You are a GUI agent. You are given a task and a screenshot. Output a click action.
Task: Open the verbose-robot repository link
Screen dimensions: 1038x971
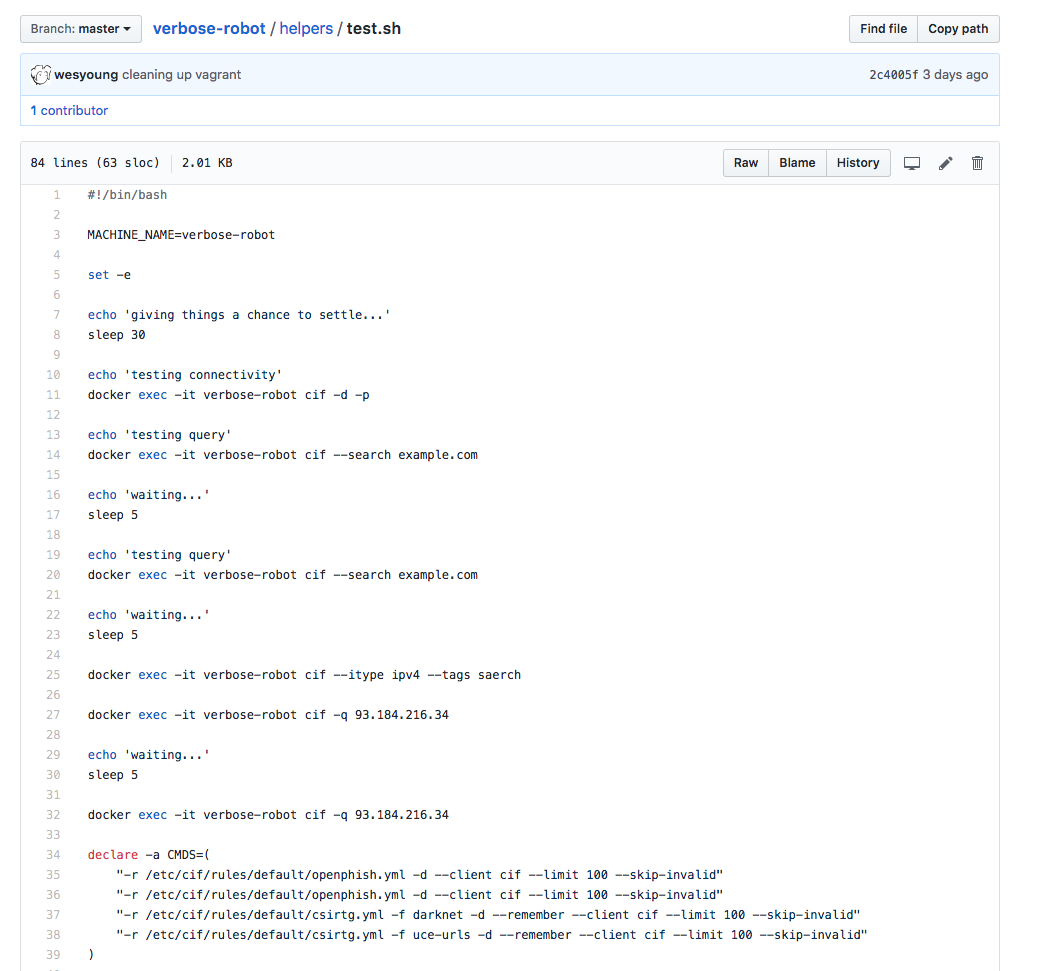point(209,28)
